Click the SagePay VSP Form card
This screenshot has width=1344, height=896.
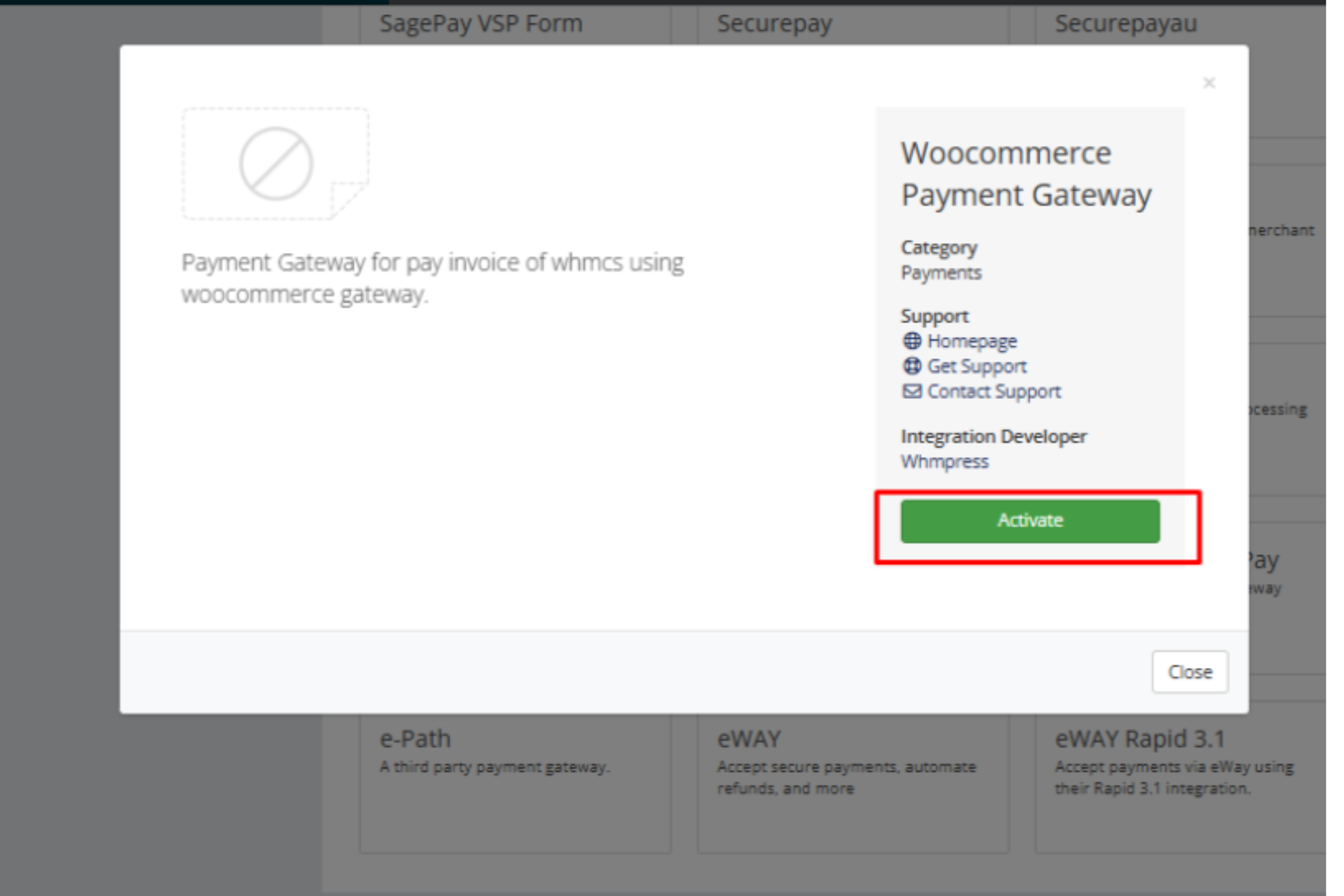click(x=480, y=24)
